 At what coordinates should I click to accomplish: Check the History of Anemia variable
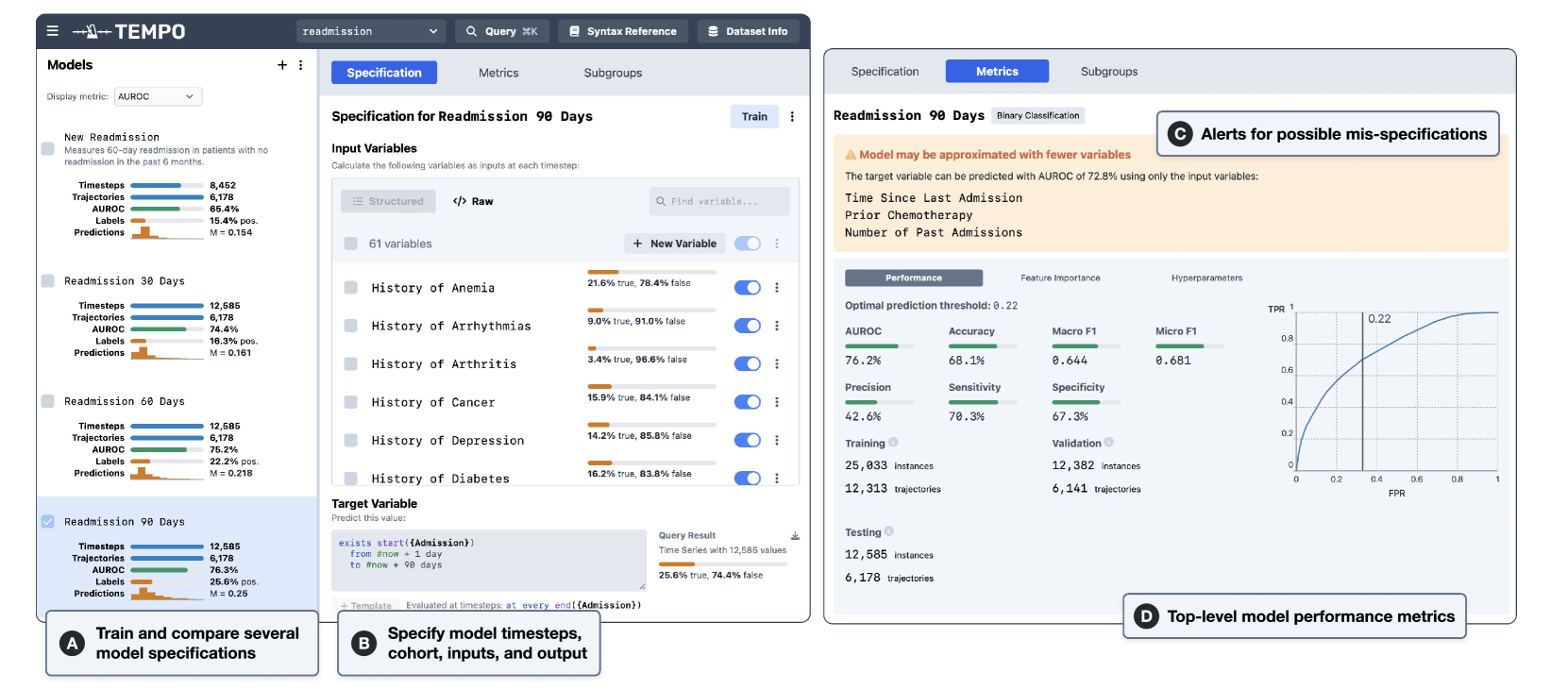coord(351,288)
